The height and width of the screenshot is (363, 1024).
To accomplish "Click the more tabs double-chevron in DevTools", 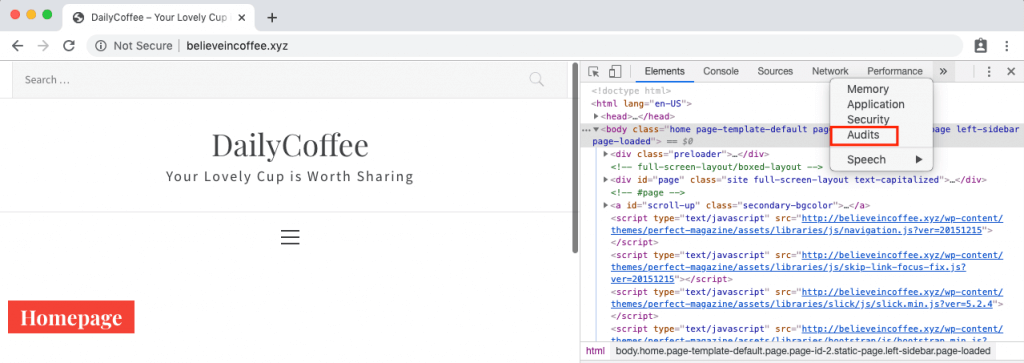I will click(x=943, y=72).
